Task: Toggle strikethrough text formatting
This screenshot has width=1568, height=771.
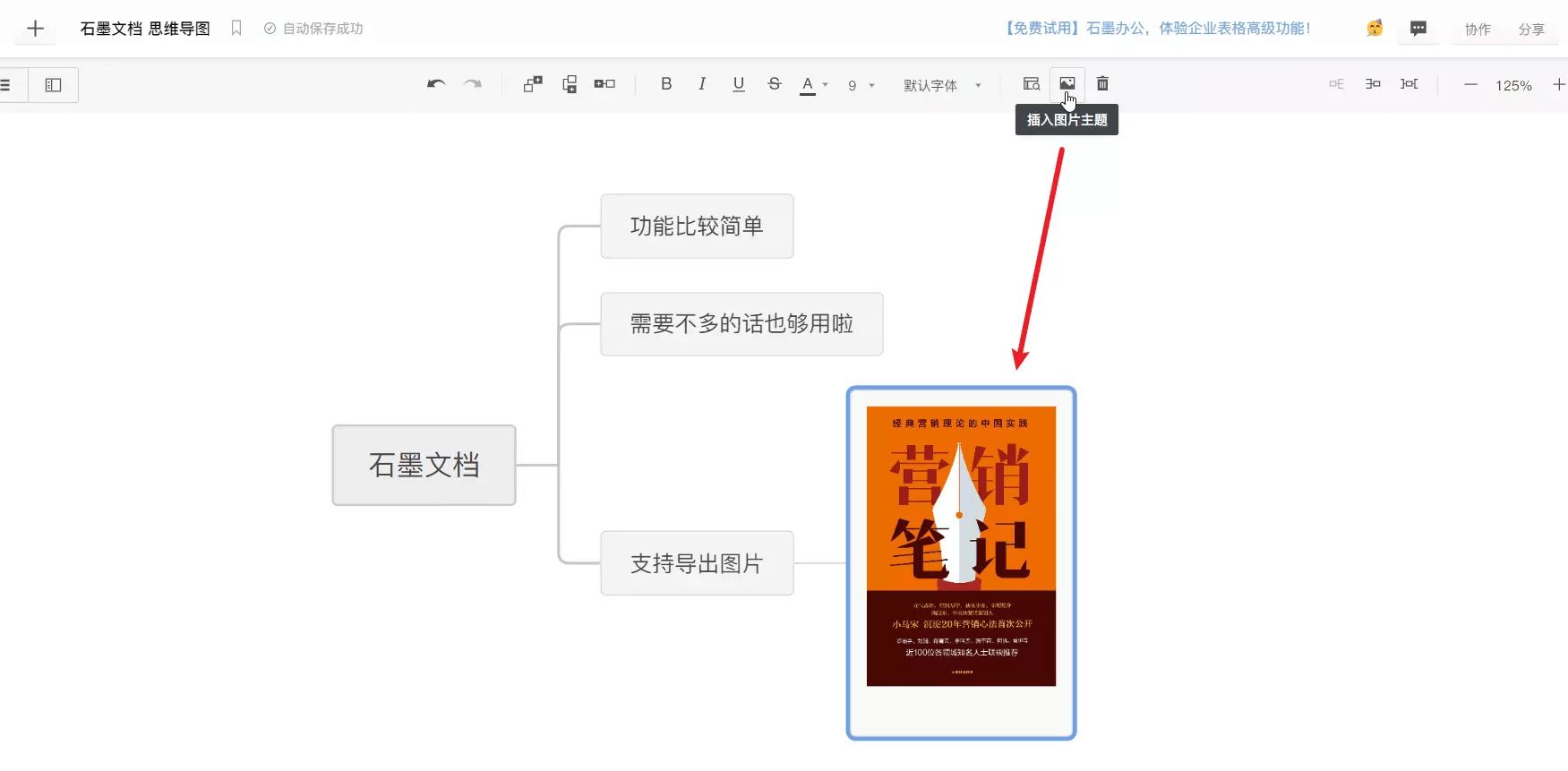Action: (x=775, y=84)
